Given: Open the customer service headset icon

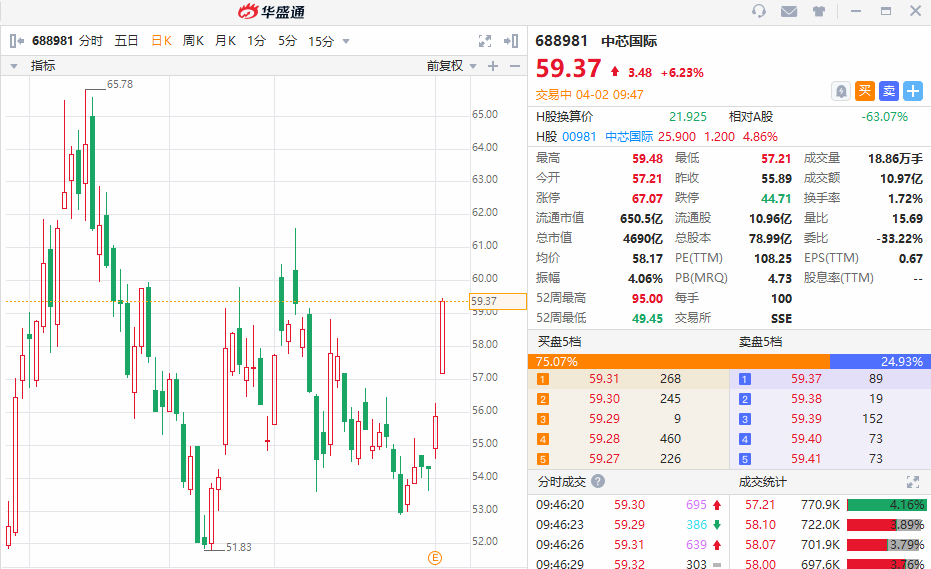Looking at the screenshot, I should (758, 11).
